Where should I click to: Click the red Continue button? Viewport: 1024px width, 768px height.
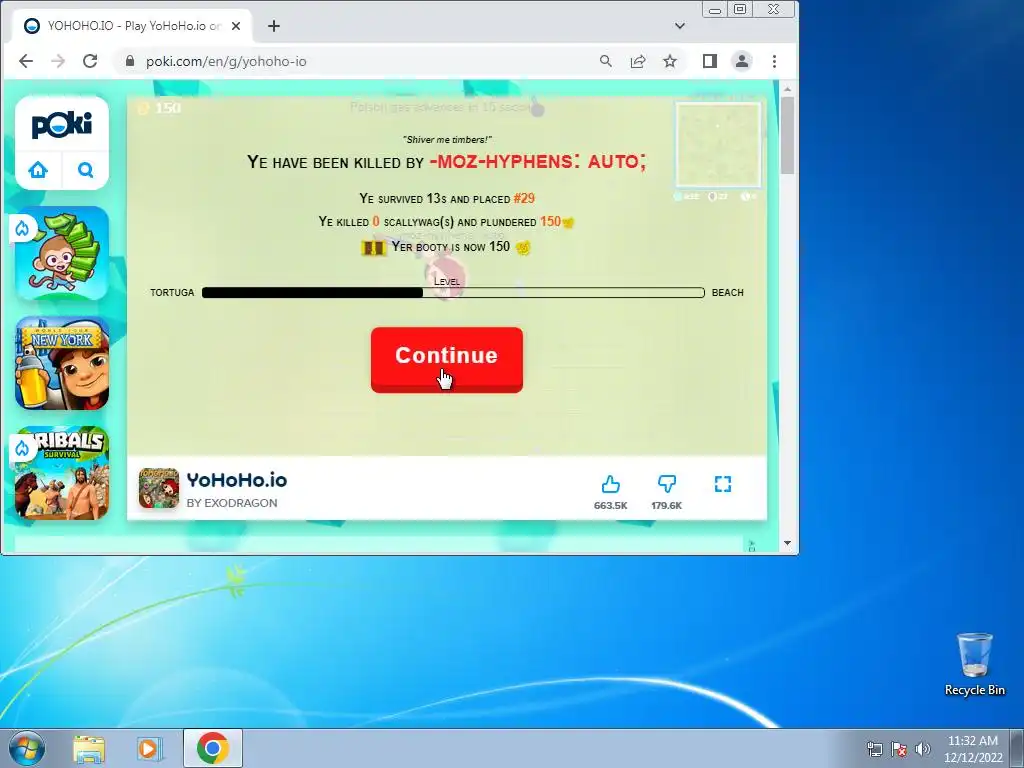click(x=447, y=359)
